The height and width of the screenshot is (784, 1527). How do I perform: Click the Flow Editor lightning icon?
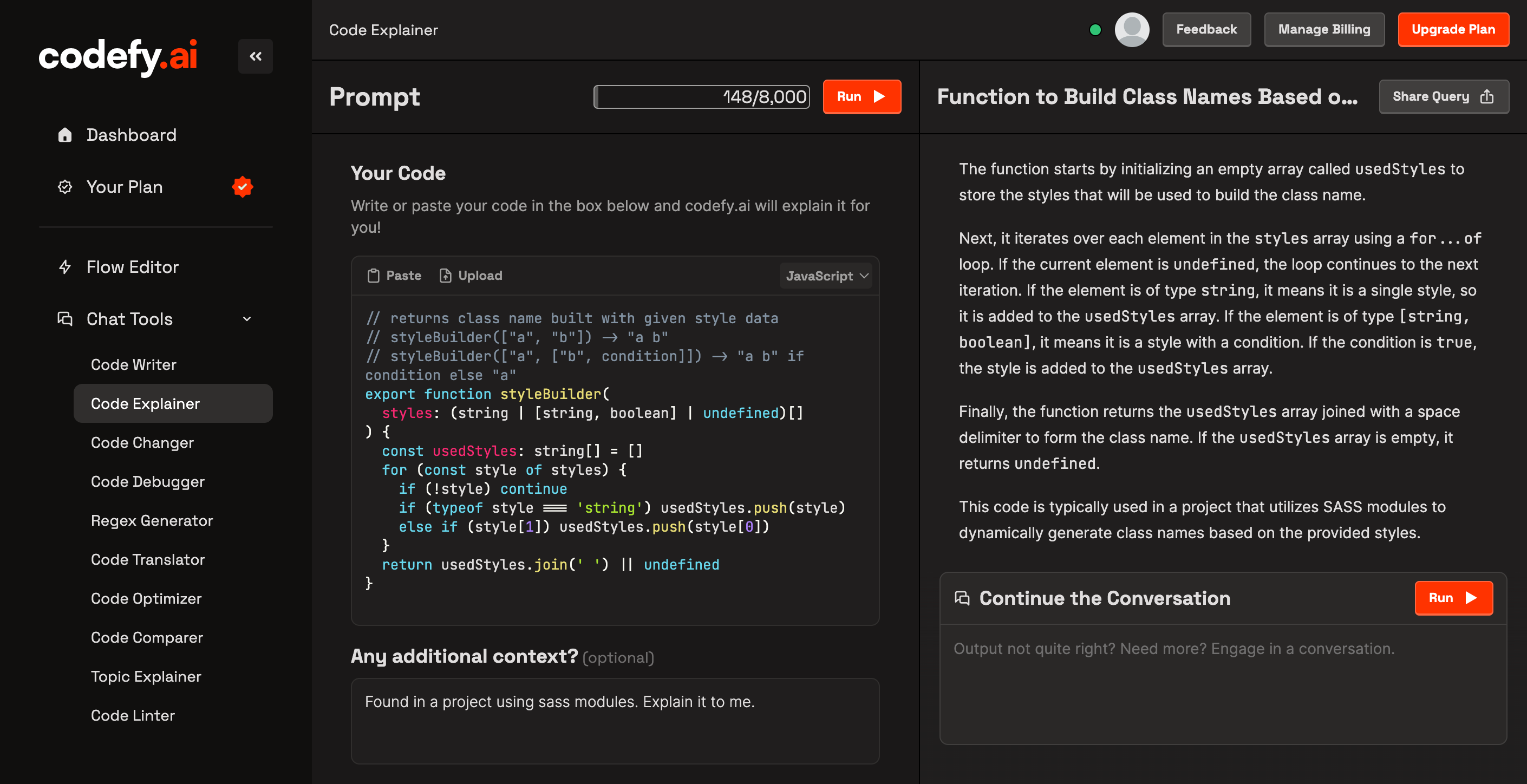(64, 267)
